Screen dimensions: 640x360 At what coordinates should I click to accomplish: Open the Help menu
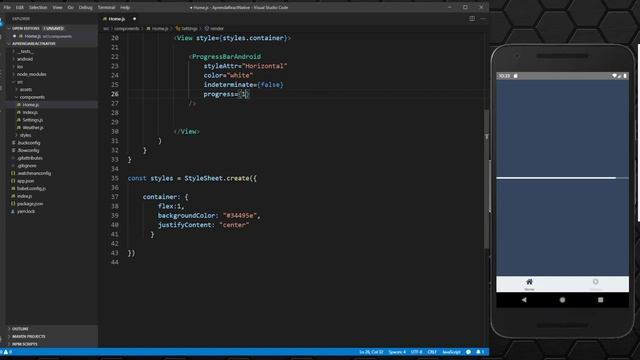pyautogui.click(x=125, y=7)
